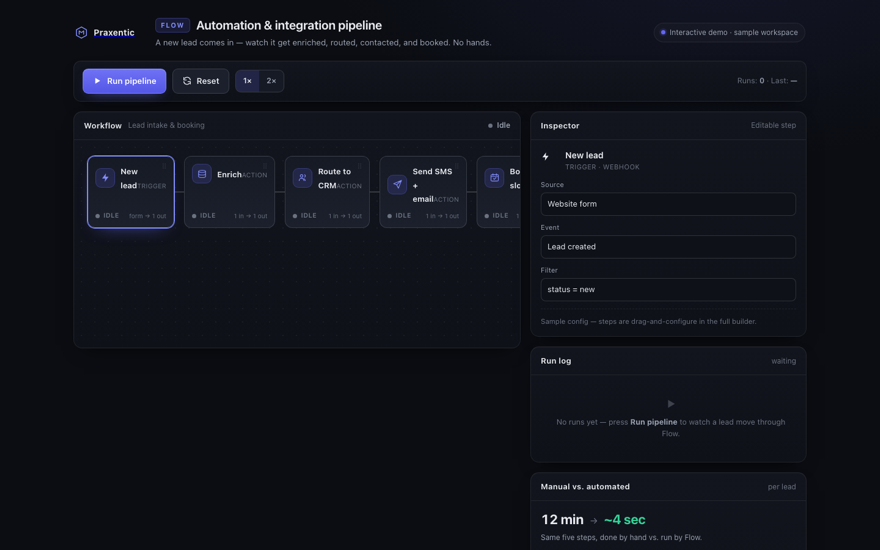The width and height of the screenshot is (880, 550).
Task: Click the '12 min' manual time value
Action: [562, 520]
